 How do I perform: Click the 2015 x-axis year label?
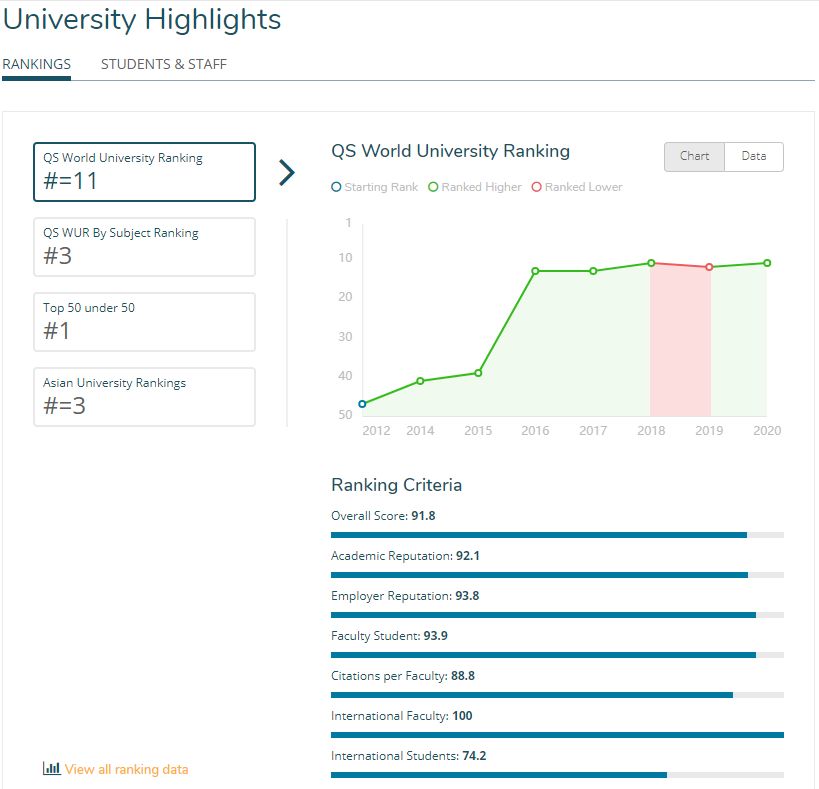point(478,431)
